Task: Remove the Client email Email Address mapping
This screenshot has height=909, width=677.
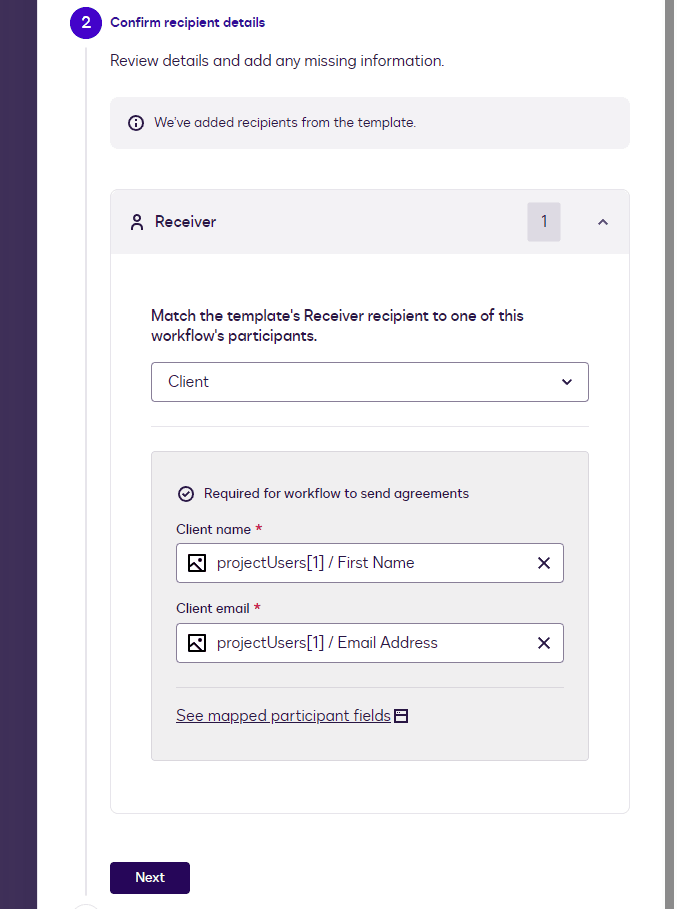Action: [x=544, y=643]
